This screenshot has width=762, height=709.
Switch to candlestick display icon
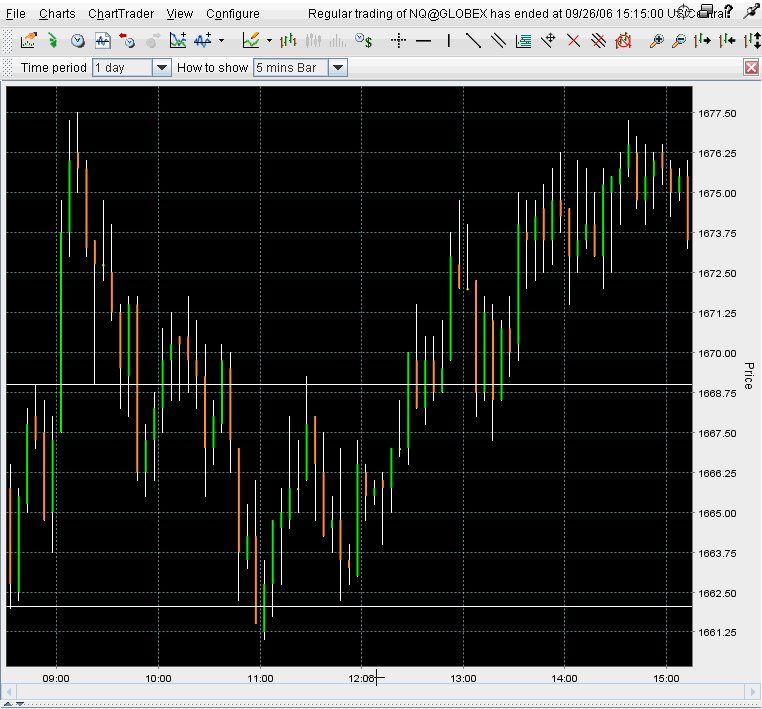[x=313, y=40]
